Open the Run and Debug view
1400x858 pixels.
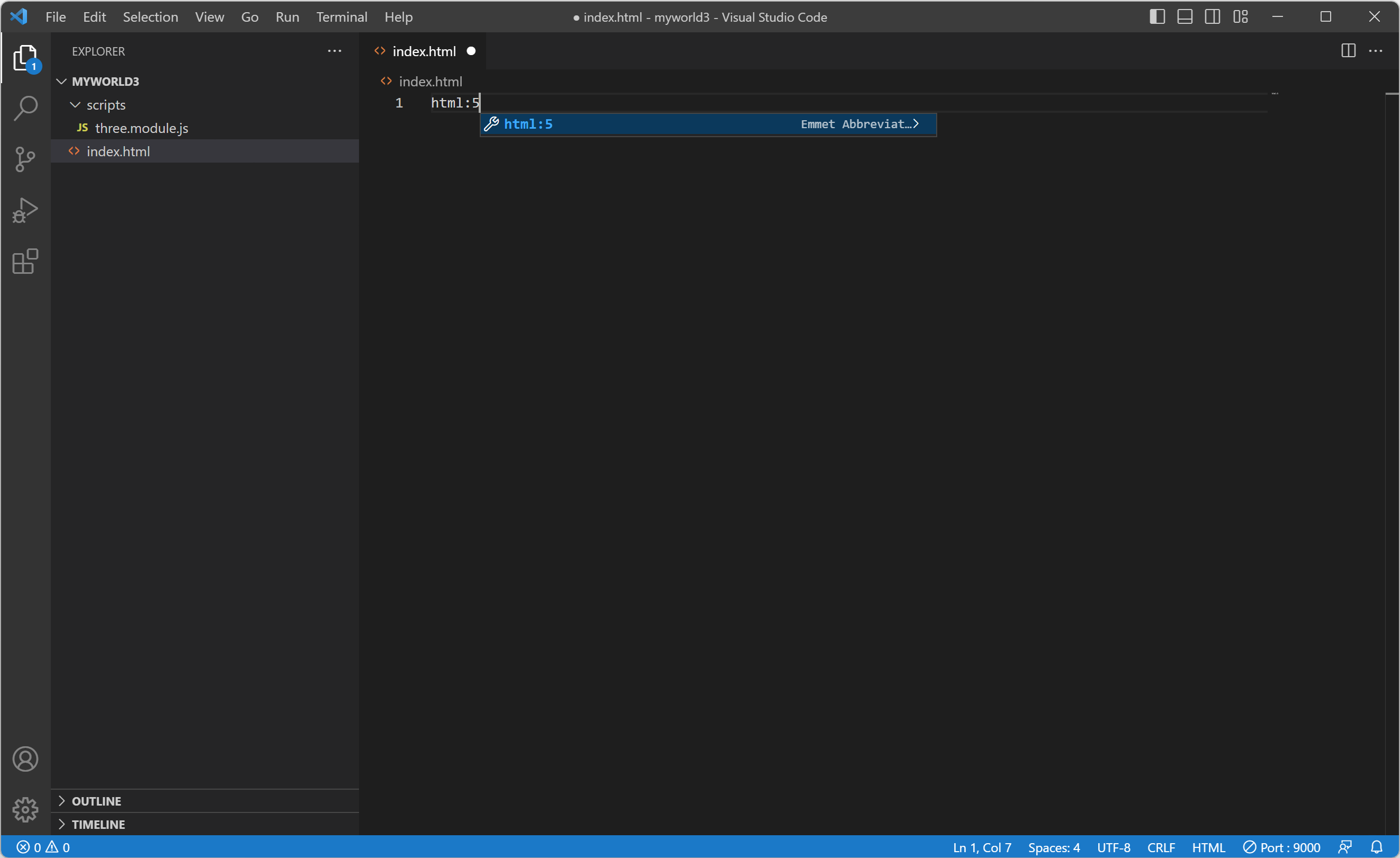(x=25, y=210)
